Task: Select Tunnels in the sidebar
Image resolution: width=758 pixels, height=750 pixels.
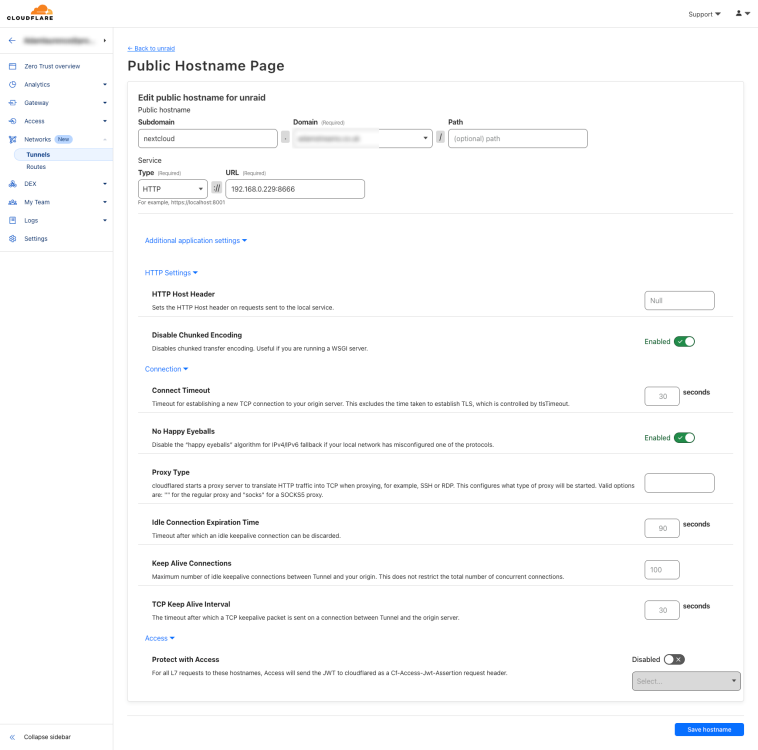Action: click(38, 155)
